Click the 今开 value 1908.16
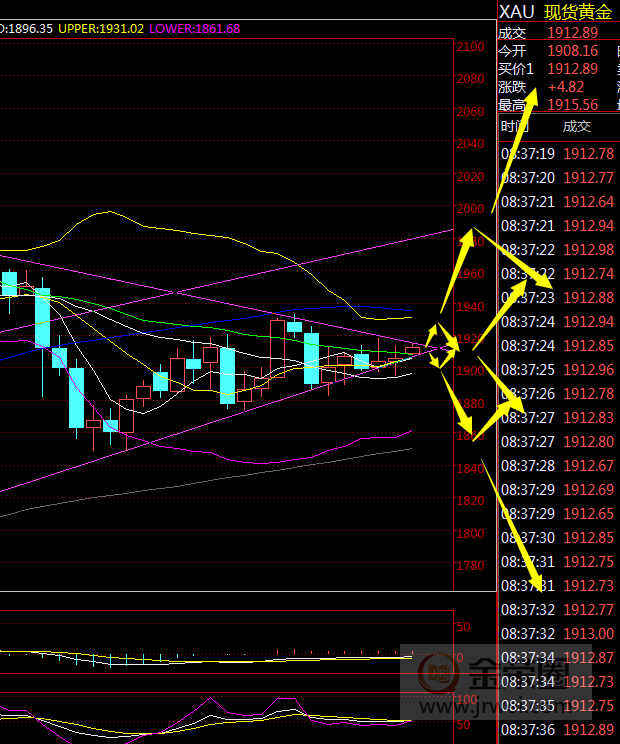Image resolution: width=620 pixels, height=744 pixels. pos(572,51)
